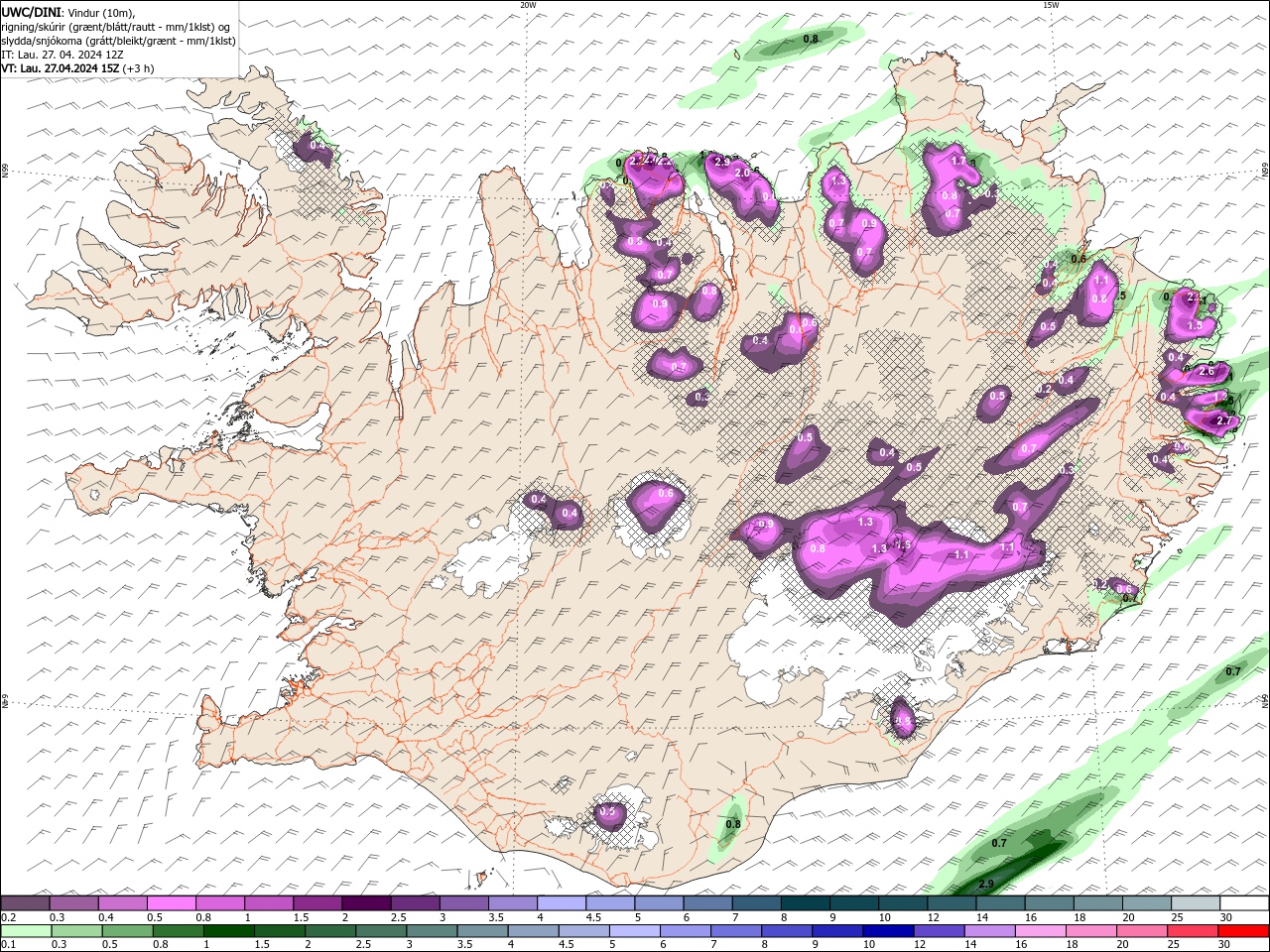Pick the 0.2 swatch in the purple snow scale
This screenshot has height=952, width=1270.
25,903
